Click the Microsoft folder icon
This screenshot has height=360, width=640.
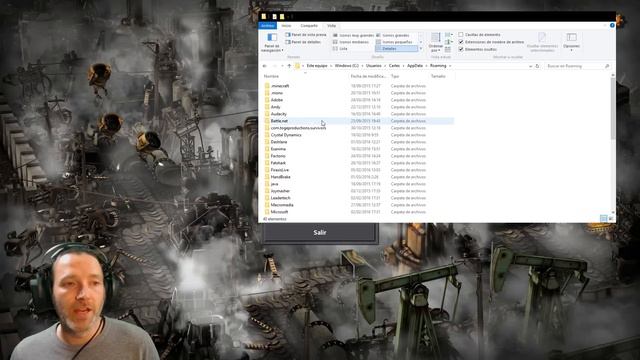click(267, 212)
